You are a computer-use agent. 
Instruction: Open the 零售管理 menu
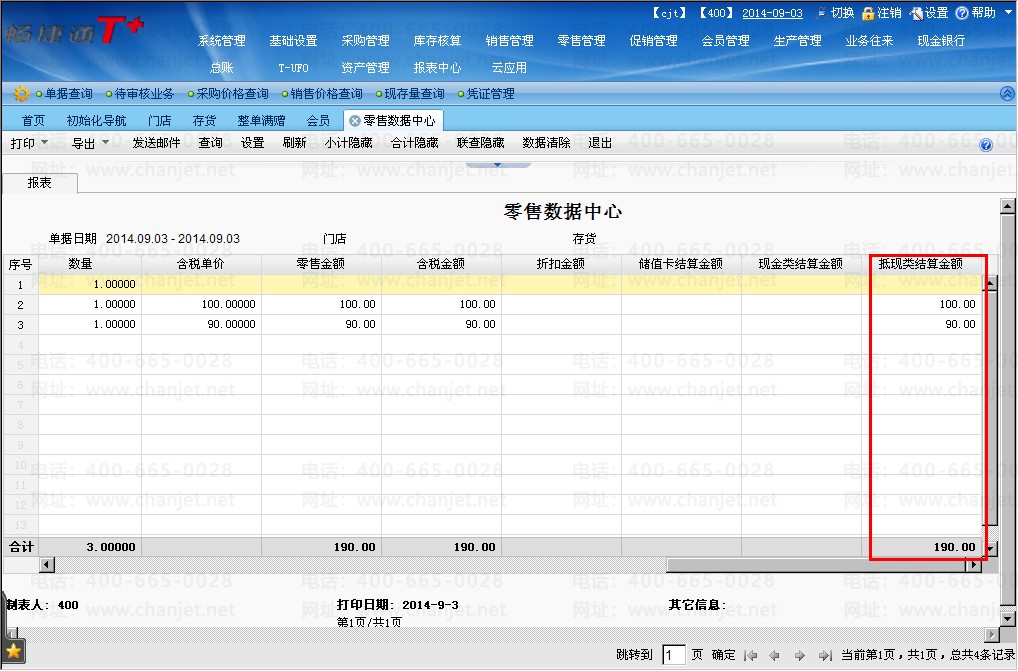[x=581, y=41]
